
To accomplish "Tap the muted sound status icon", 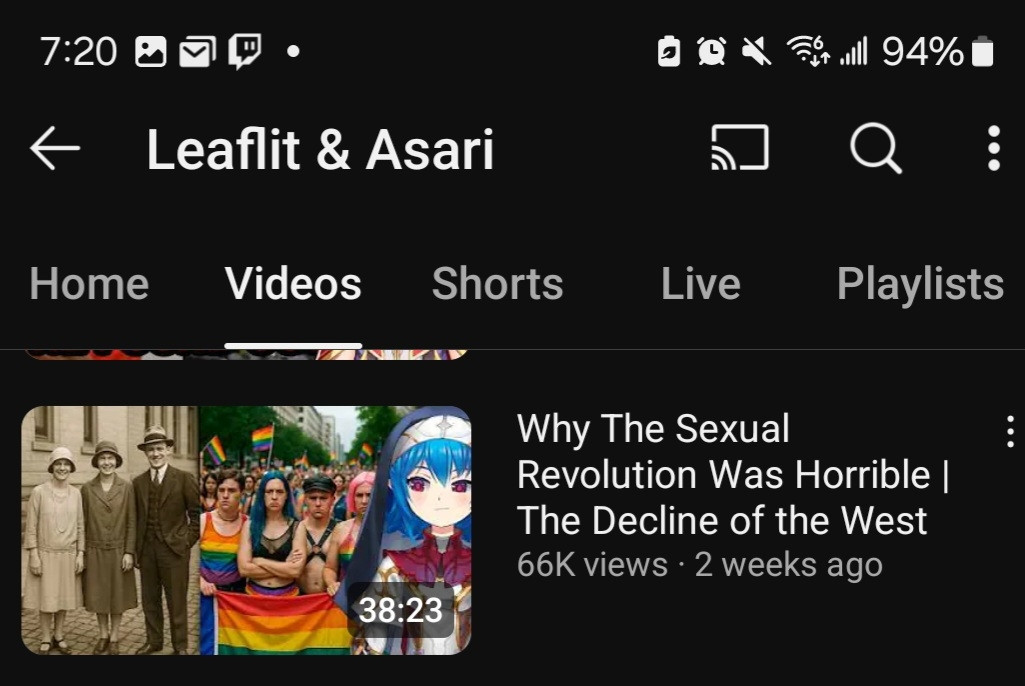I will pos(756,51).
